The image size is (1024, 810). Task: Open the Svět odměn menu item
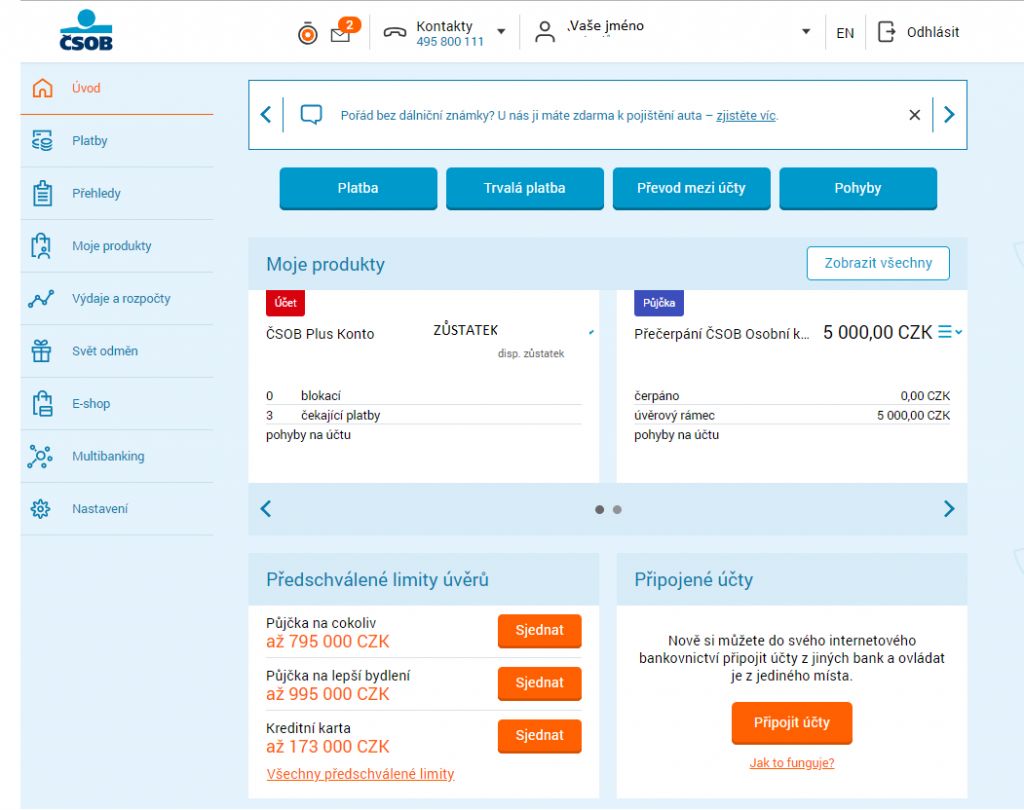pyautogui.click(x=117, y=351)
